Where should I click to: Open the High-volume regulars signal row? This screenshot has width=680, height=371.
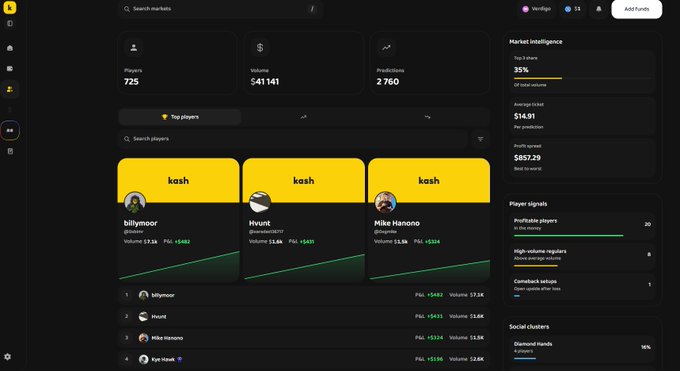(x=582, y=256)
